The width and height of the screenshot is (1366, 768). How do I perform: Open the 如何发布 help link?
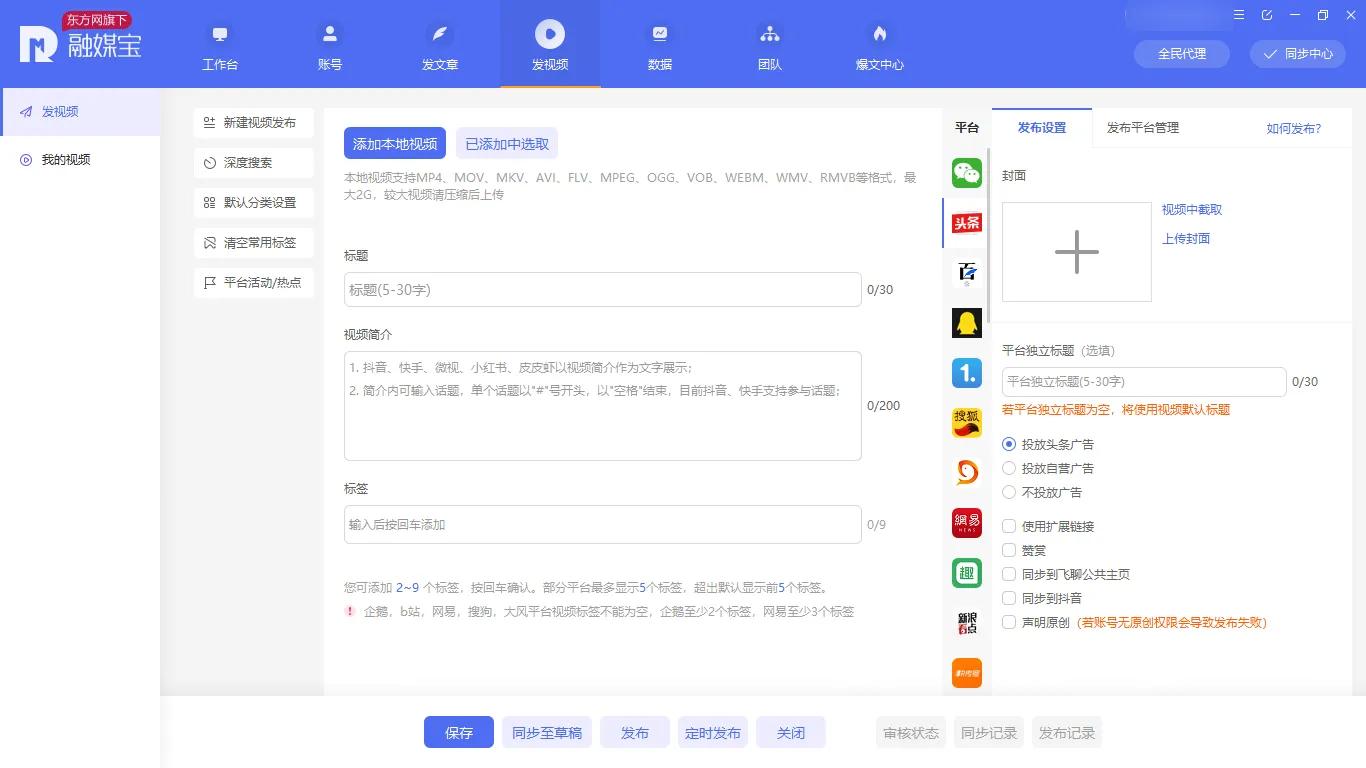tap(1293, 128)
